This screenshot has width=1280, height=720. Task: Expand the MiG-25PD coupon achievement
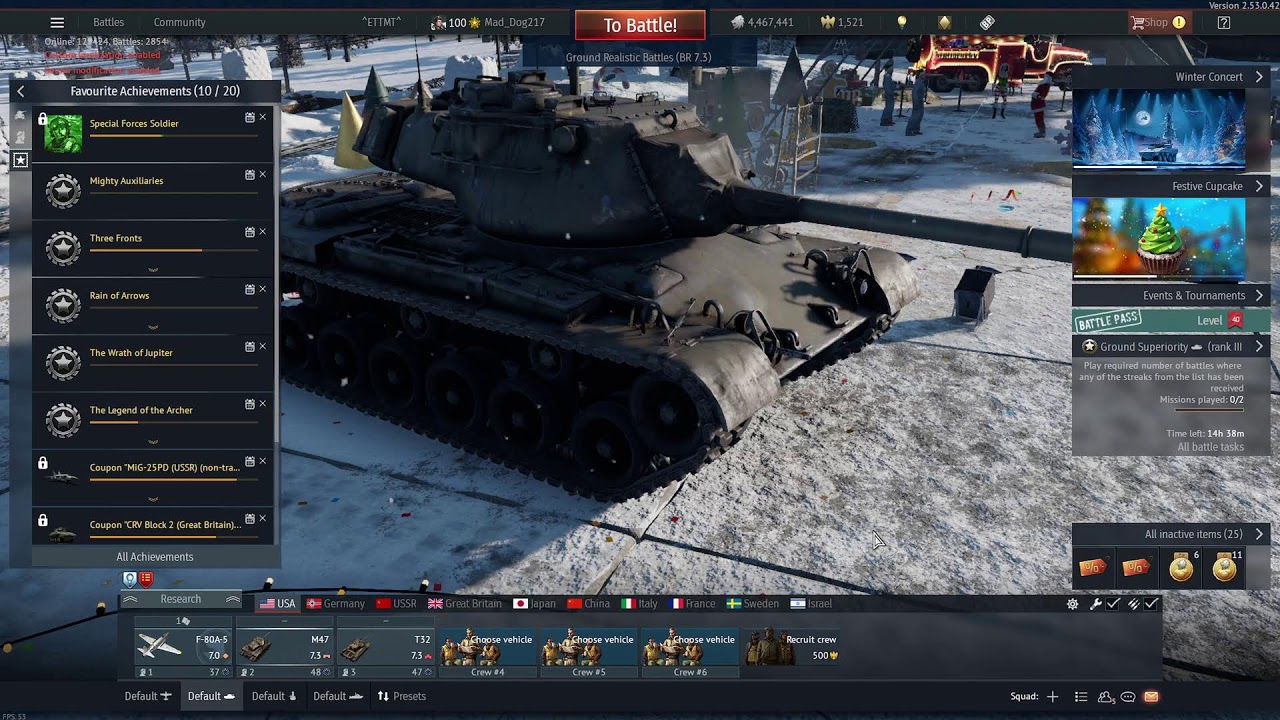point(153,498)
